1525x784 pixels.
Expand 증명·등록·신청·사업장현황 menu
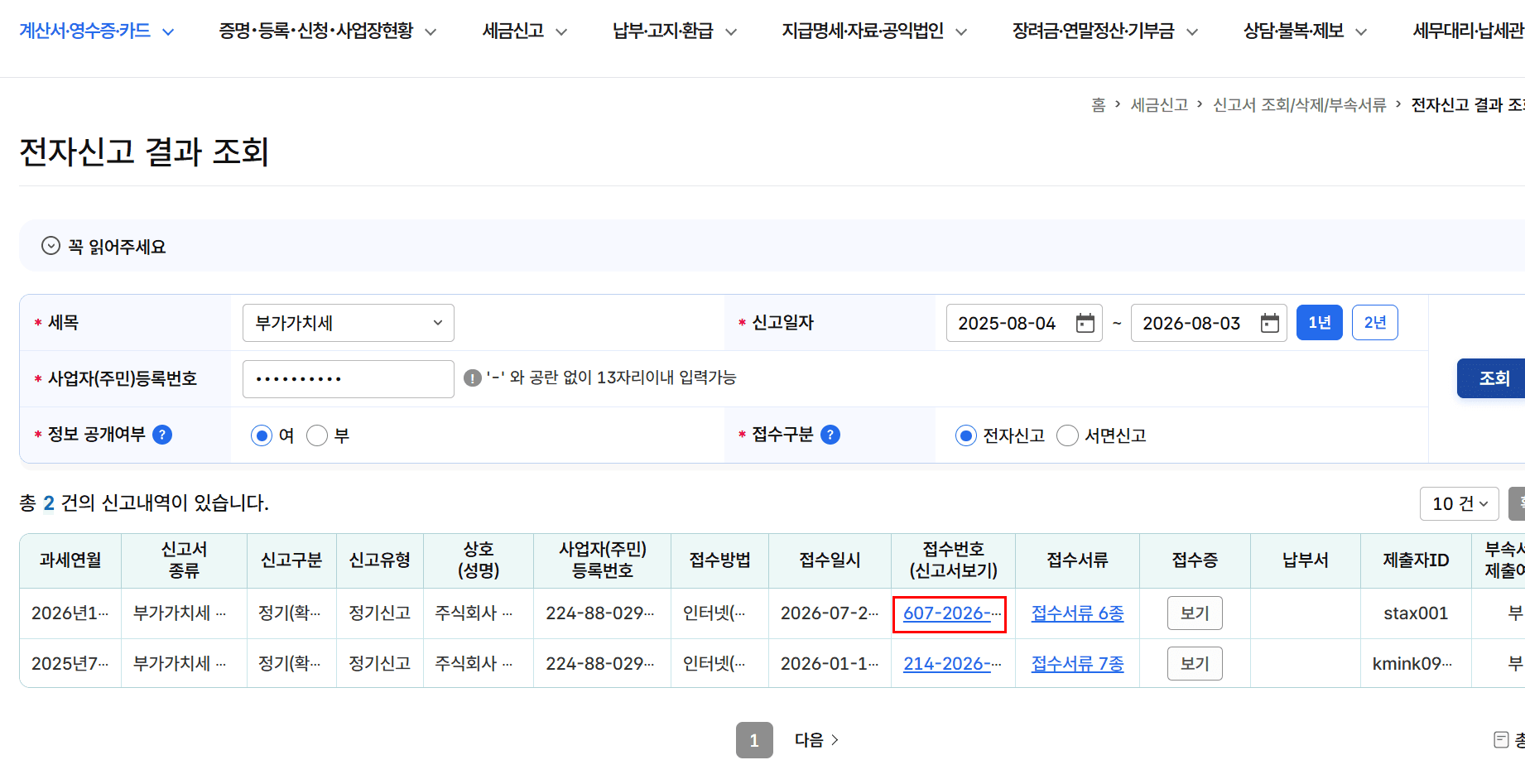328,31
